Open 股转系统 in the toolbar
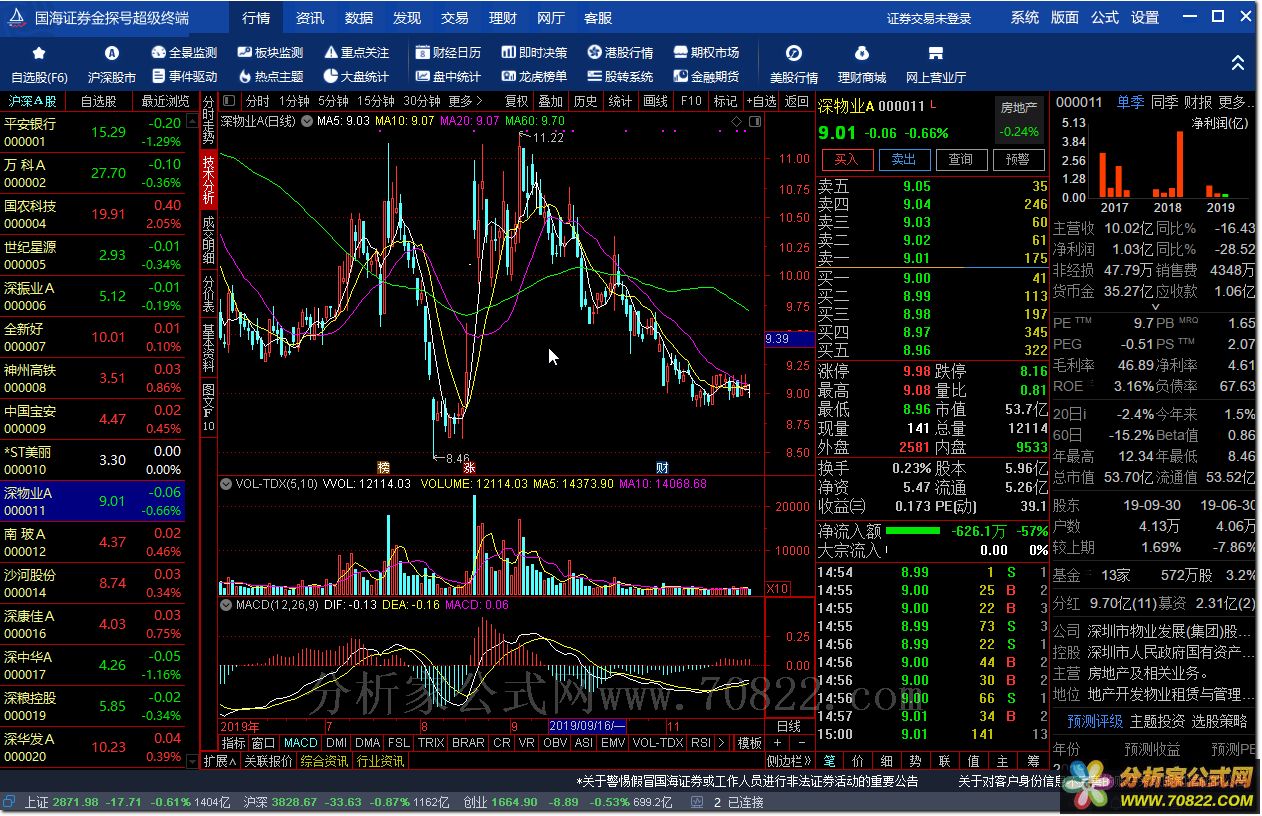The image size is (1262, 816). click(621, 76)
